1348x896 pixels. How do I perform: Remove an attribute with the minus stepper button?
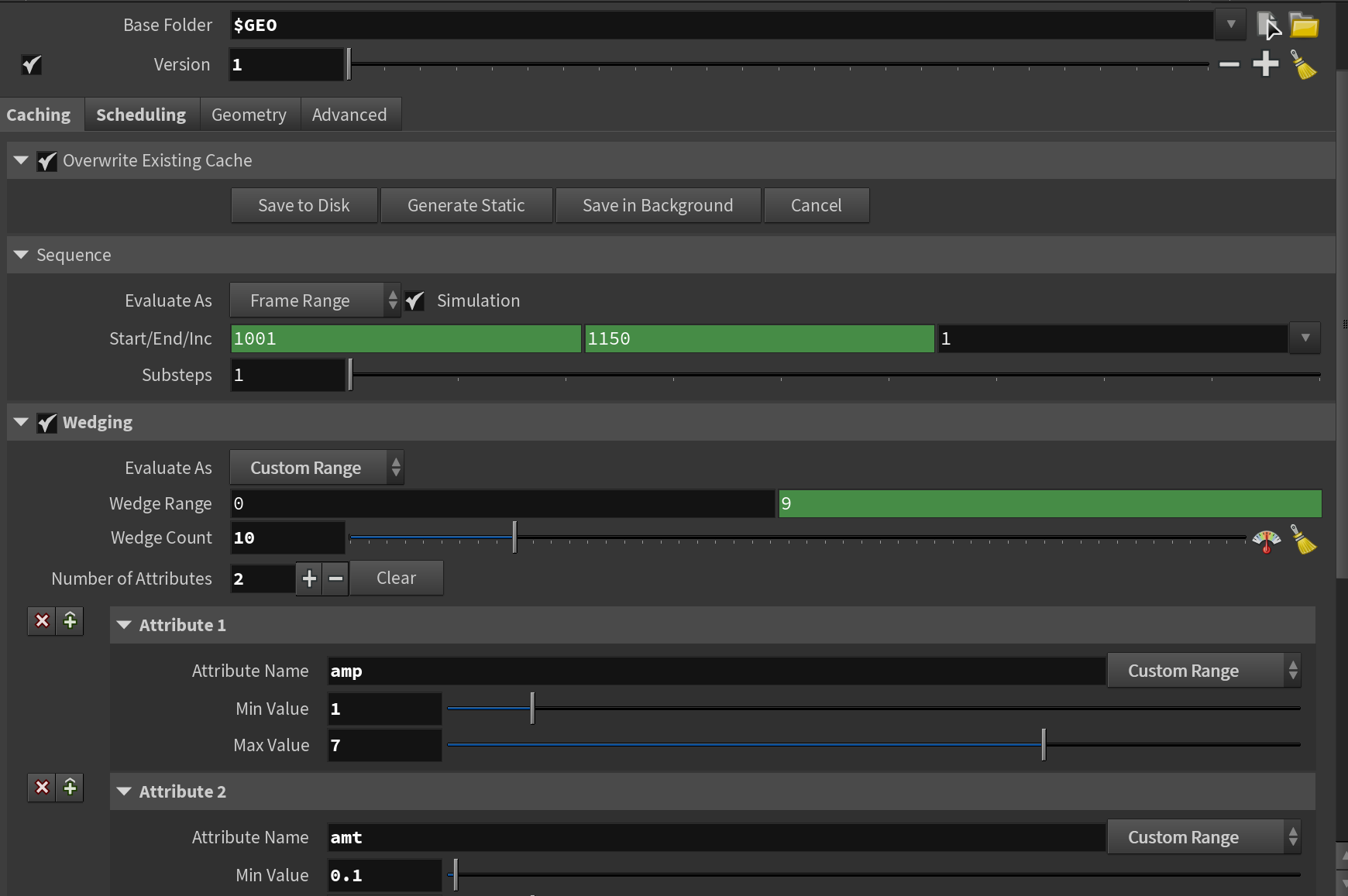[335, 578]
